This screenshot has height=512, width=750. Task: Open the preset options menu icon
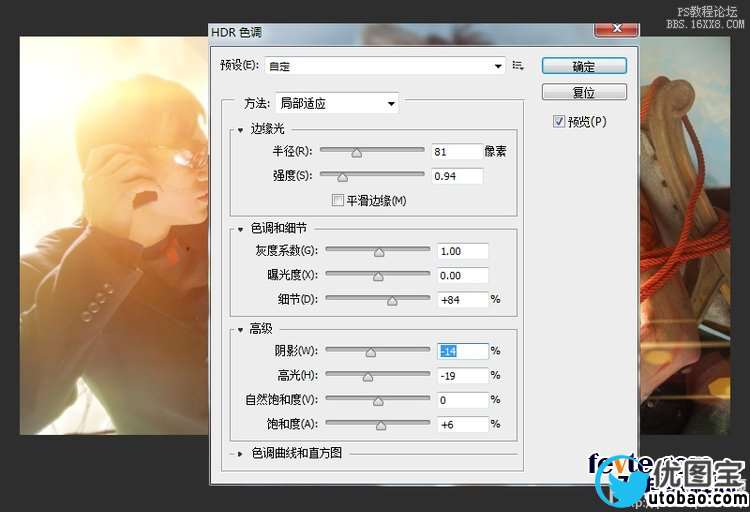coord(518,66)
